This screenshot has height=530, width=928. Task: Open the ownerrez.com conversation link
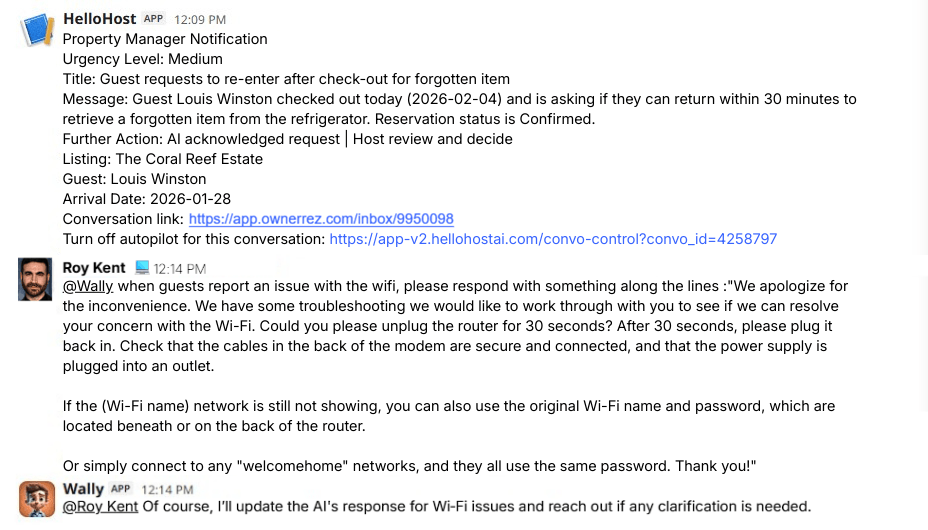point(321,219)
